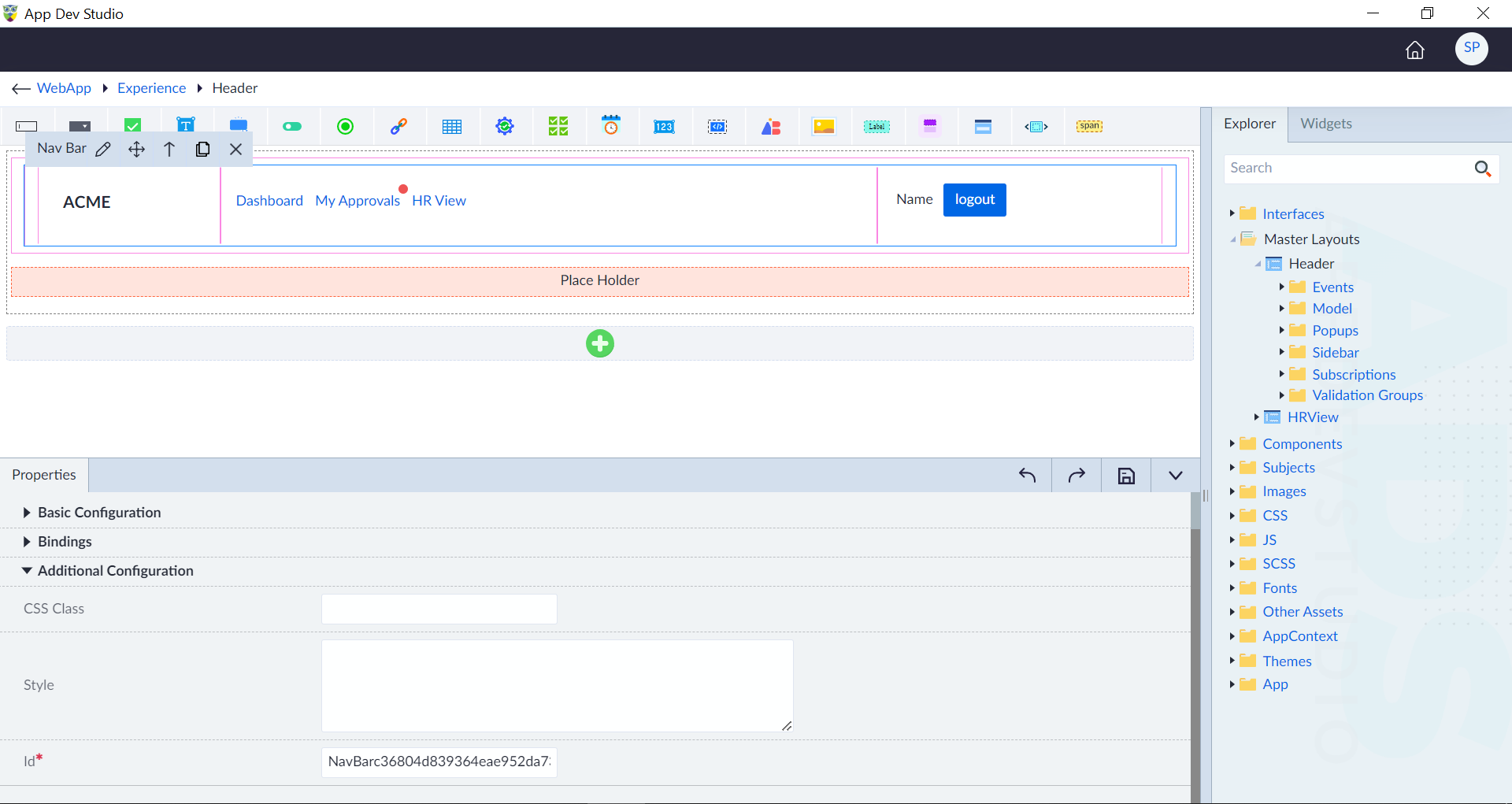Select the numeric 123 input widget
Viewport: 1512px width, 804px height.
(664, 126)
